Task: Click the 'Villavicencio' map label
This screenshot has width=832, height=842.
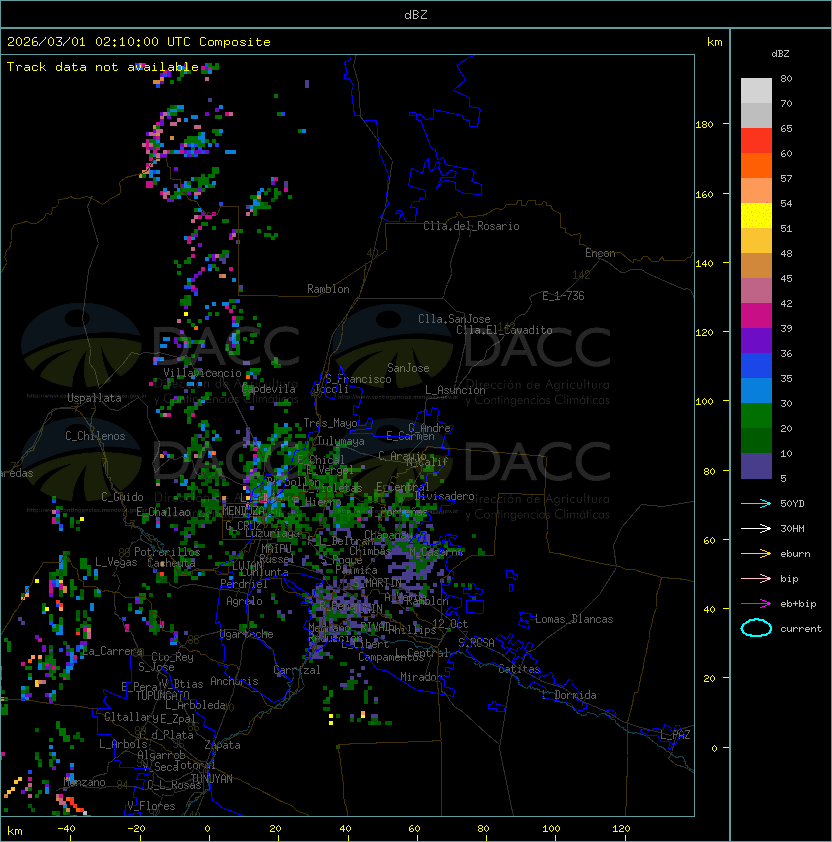Action: (x=202, y=373)
